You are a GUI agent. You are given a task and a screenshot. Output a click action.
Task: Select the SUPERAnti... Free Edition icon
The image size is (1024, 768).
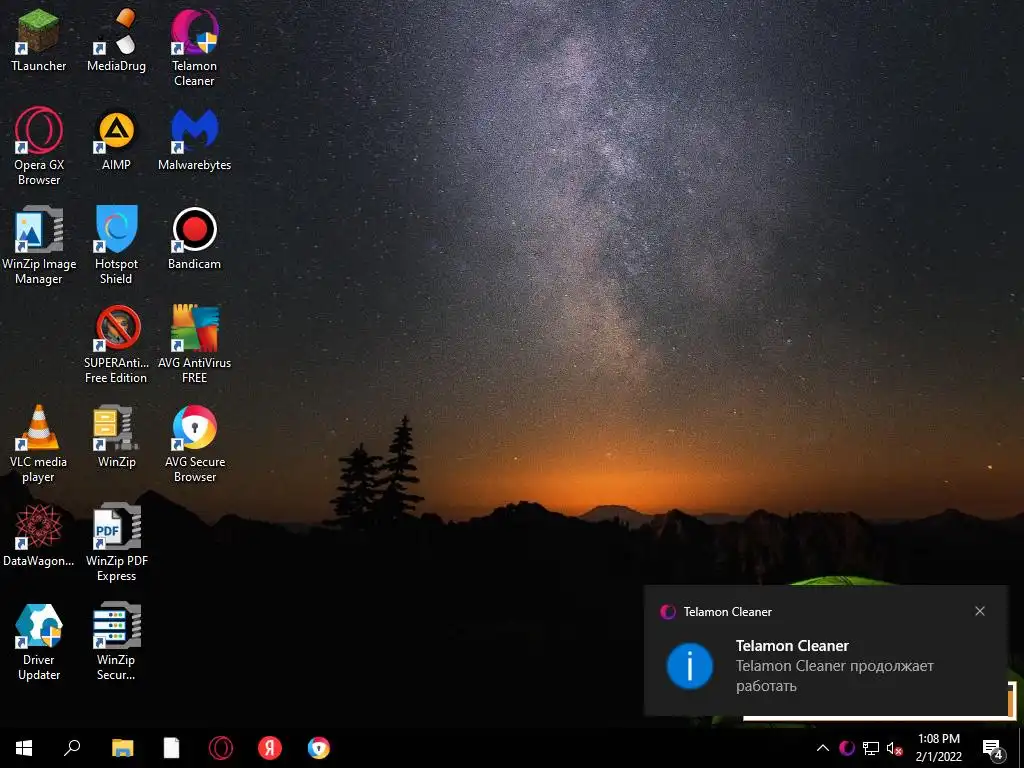pos(116,344)
